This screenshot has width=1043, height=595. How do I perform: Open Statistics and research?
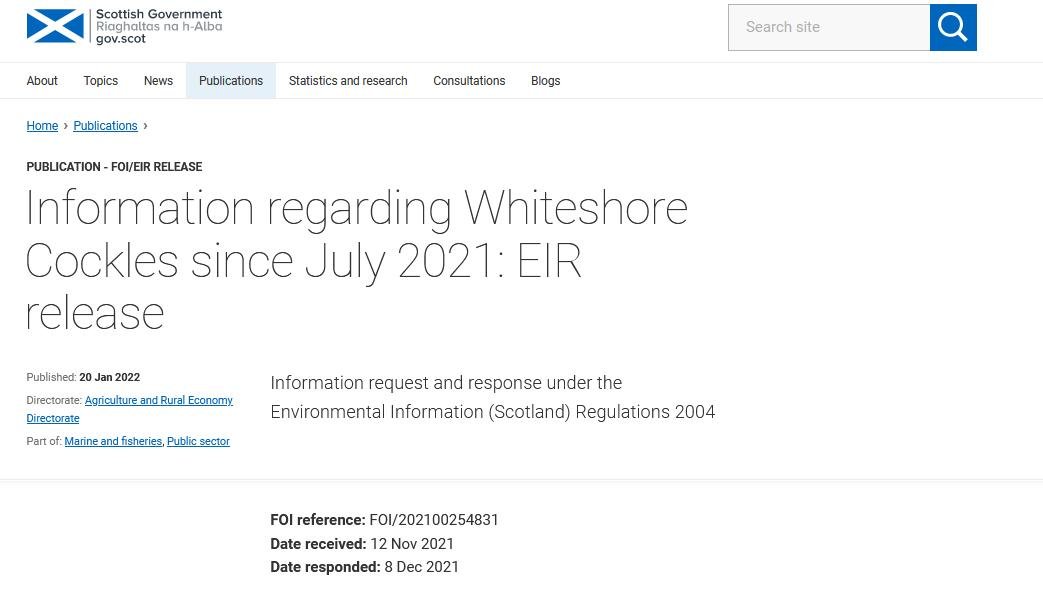point(348,81)
